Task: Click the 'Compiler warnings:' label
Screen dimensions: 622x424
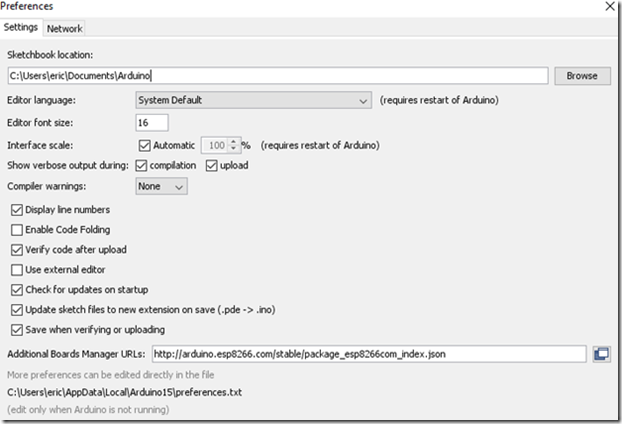Action: click(x=46, y=186)
